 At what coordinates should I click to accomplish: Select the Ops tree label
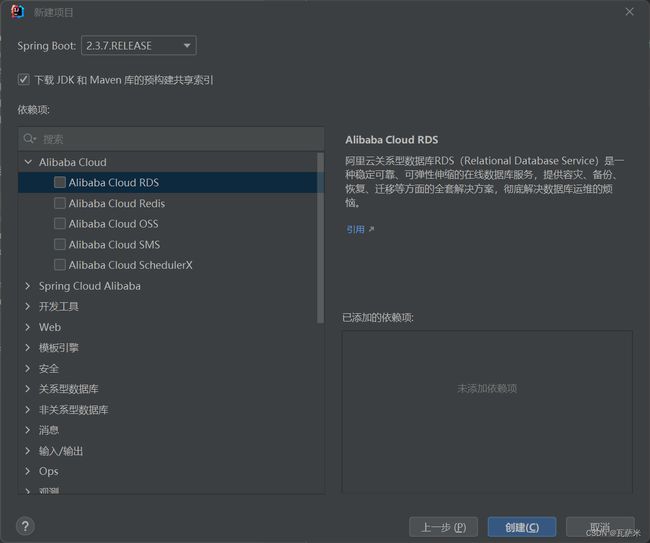click(x=49, y=471)
